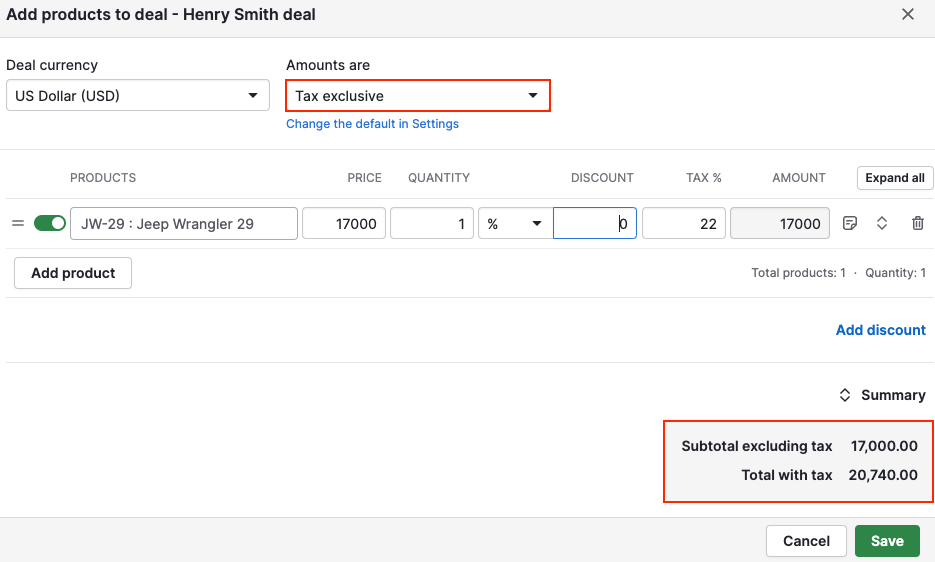Click the quantity field showing 1
The image size is (935, 562).
(432, 224)
